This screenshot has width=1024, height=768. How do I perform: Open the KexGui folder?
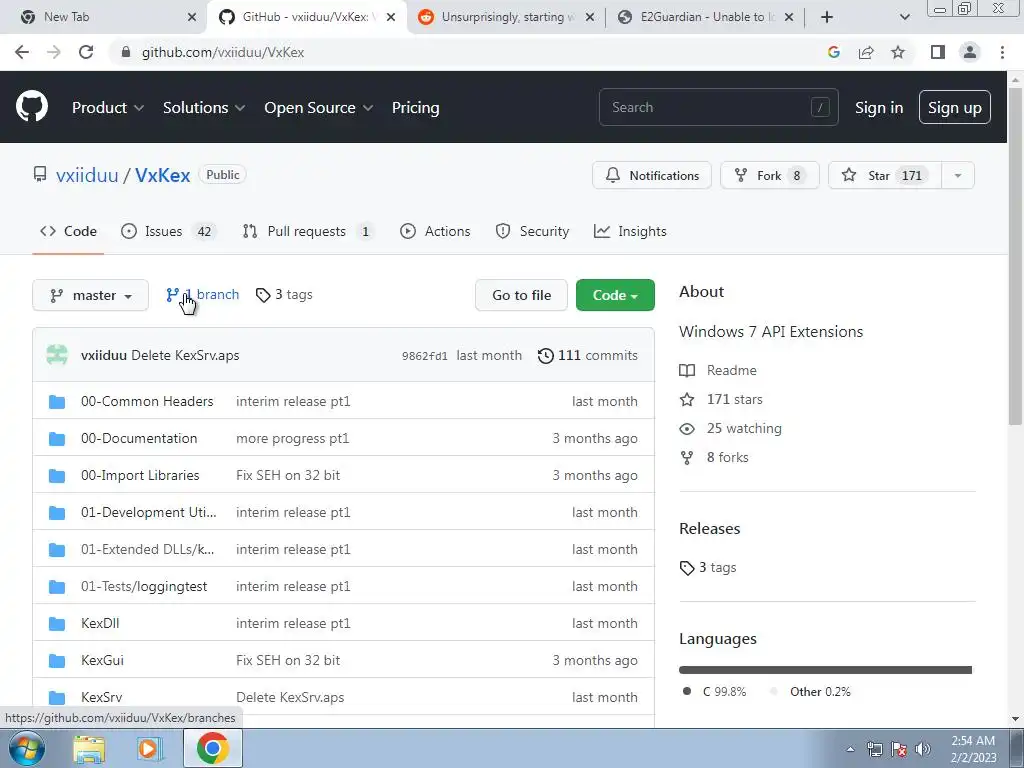102,660
